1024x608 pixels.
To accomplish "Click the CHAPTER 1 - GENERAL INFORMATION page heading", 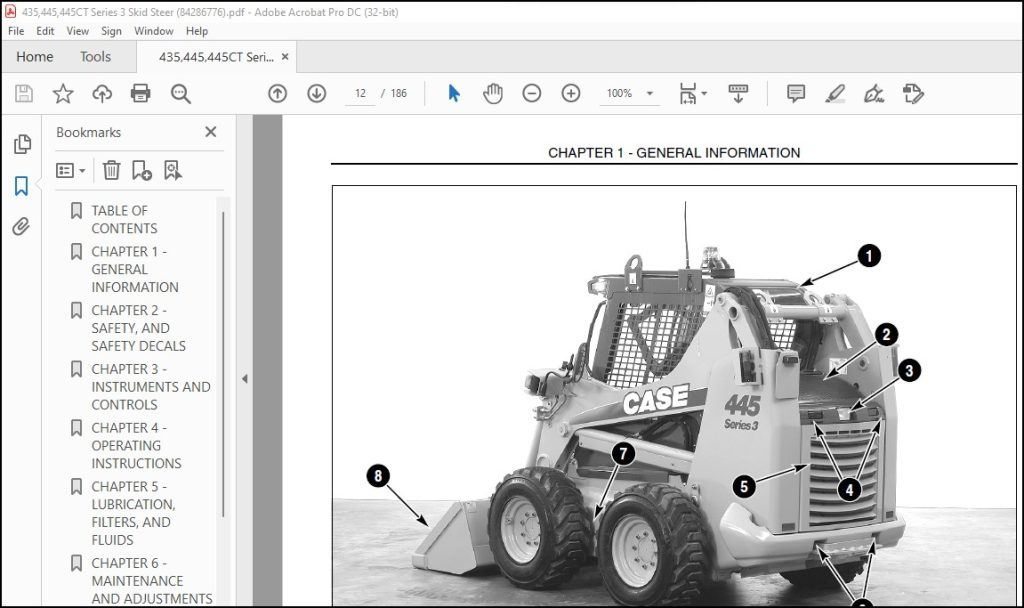I will [674, 153].
